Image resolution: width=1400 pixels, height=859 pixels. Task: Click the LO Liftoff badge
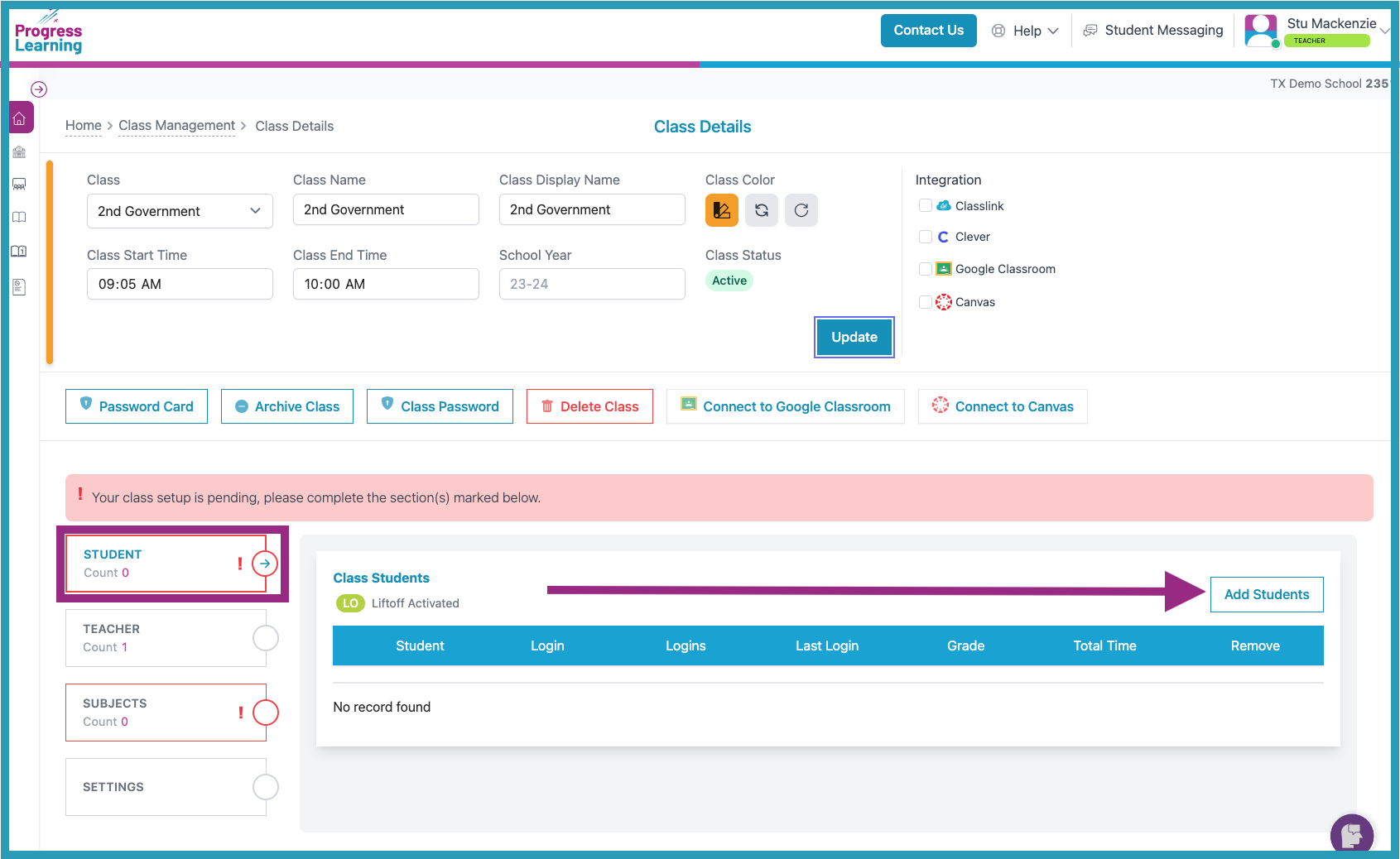click(350, 603)
